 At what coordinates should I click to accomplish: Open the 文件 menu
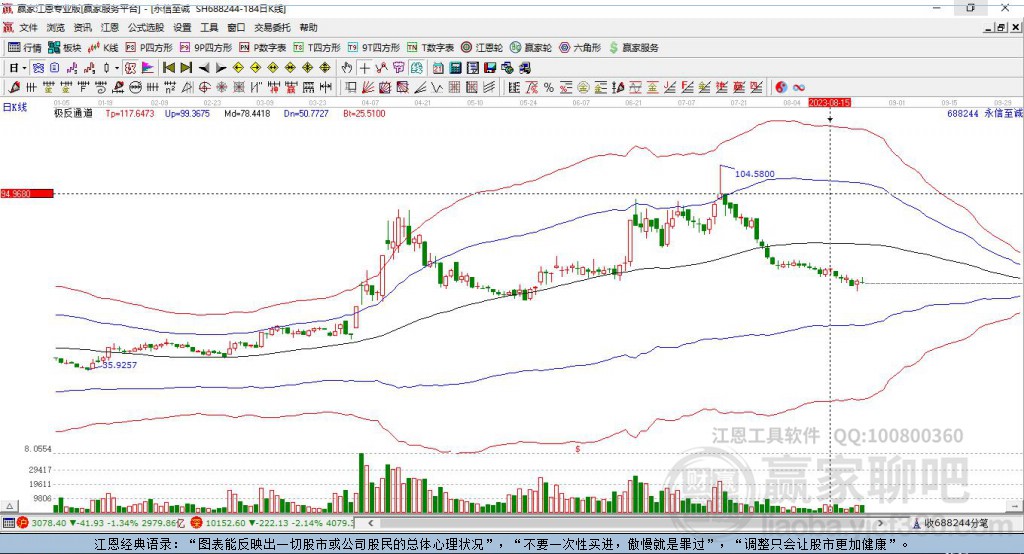pos(29,27)
